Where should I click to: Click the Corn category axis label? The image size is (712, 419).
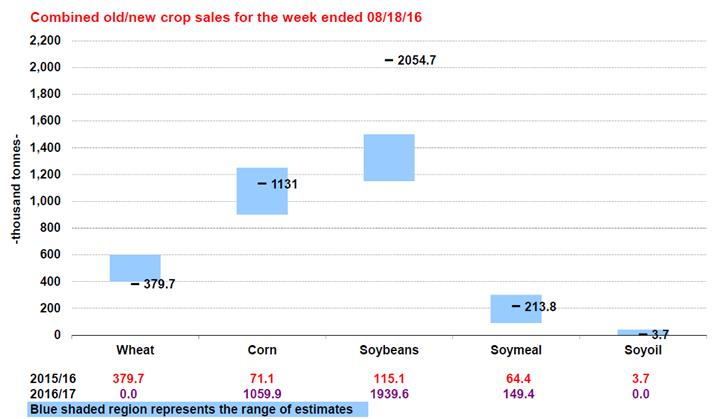[x=262, y=351]
